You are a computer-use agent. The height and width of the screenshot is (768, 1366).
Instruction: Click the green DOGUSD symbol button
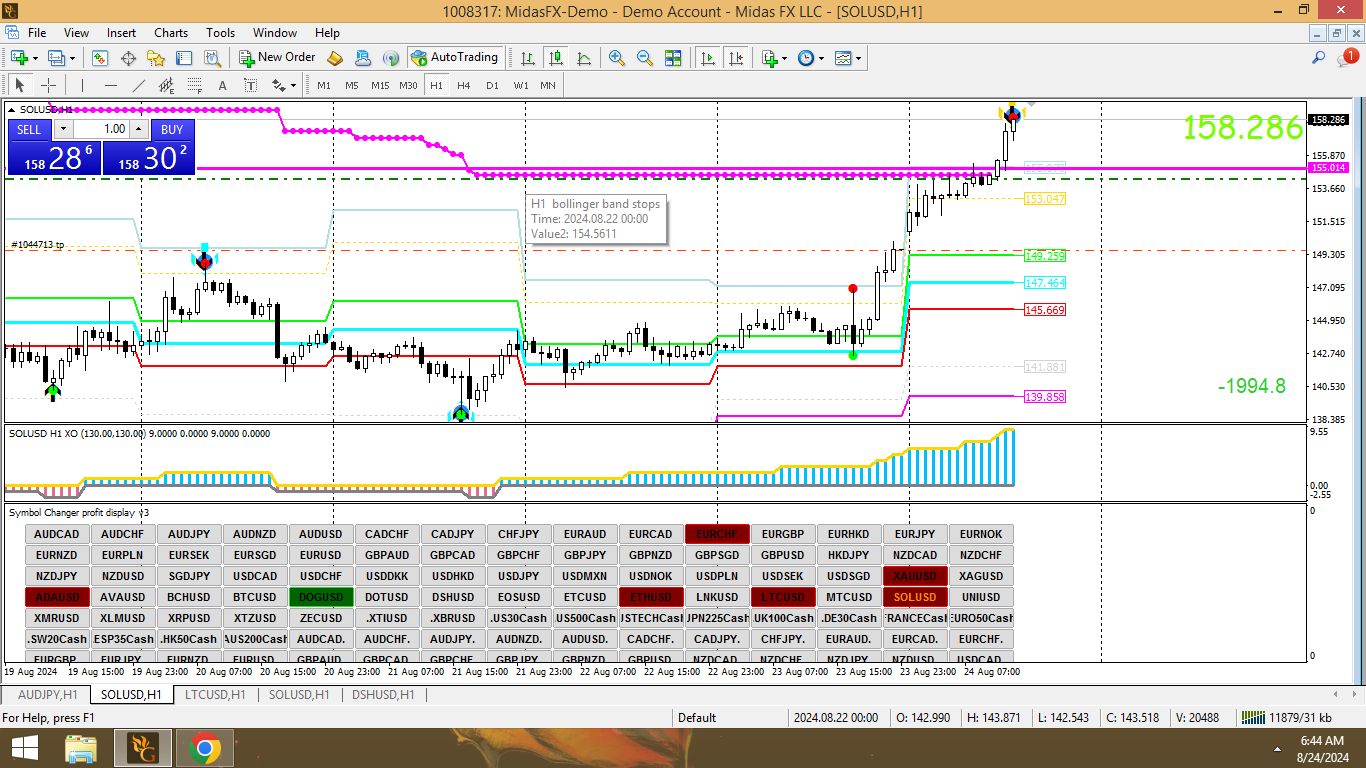(x=321, y=597)
